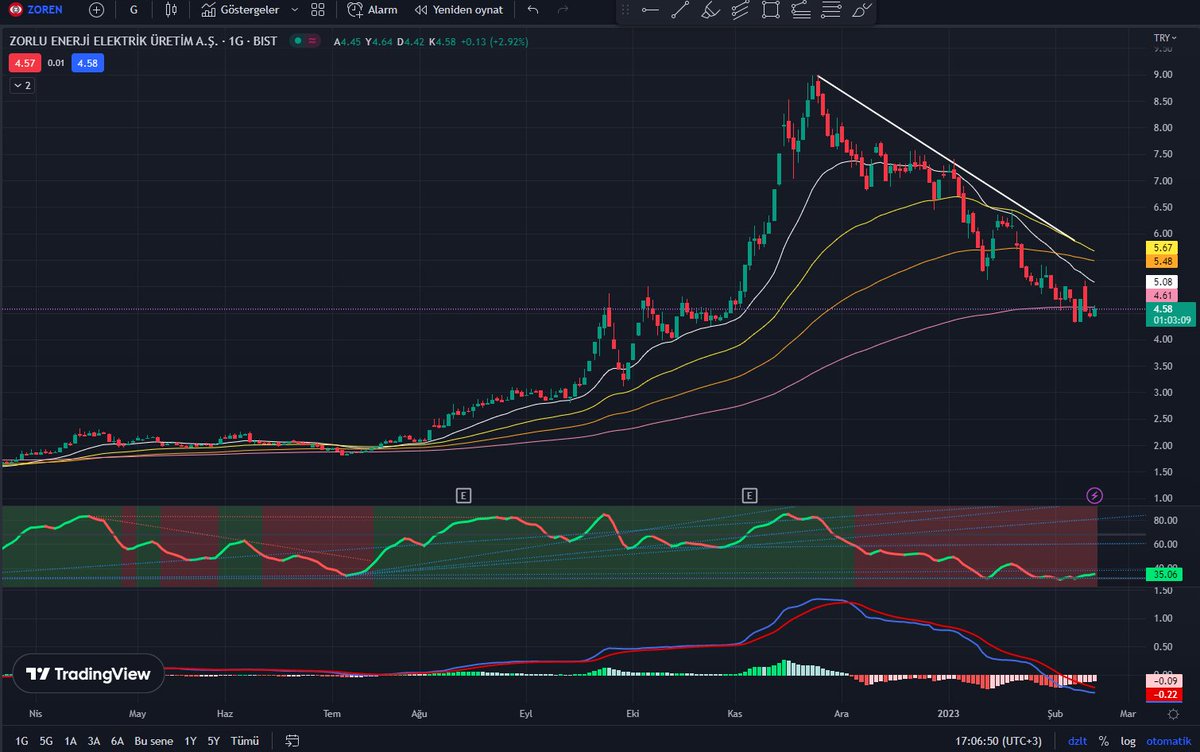Expand the favorite indicators chevron
Screen dimensions: 1200x752
294,9
